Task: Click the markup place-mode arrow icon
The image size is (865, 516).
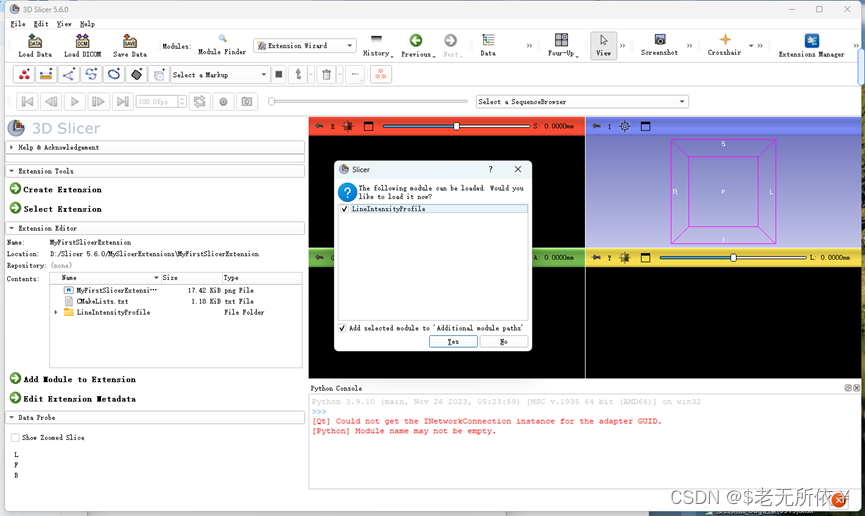Action: 298,75
